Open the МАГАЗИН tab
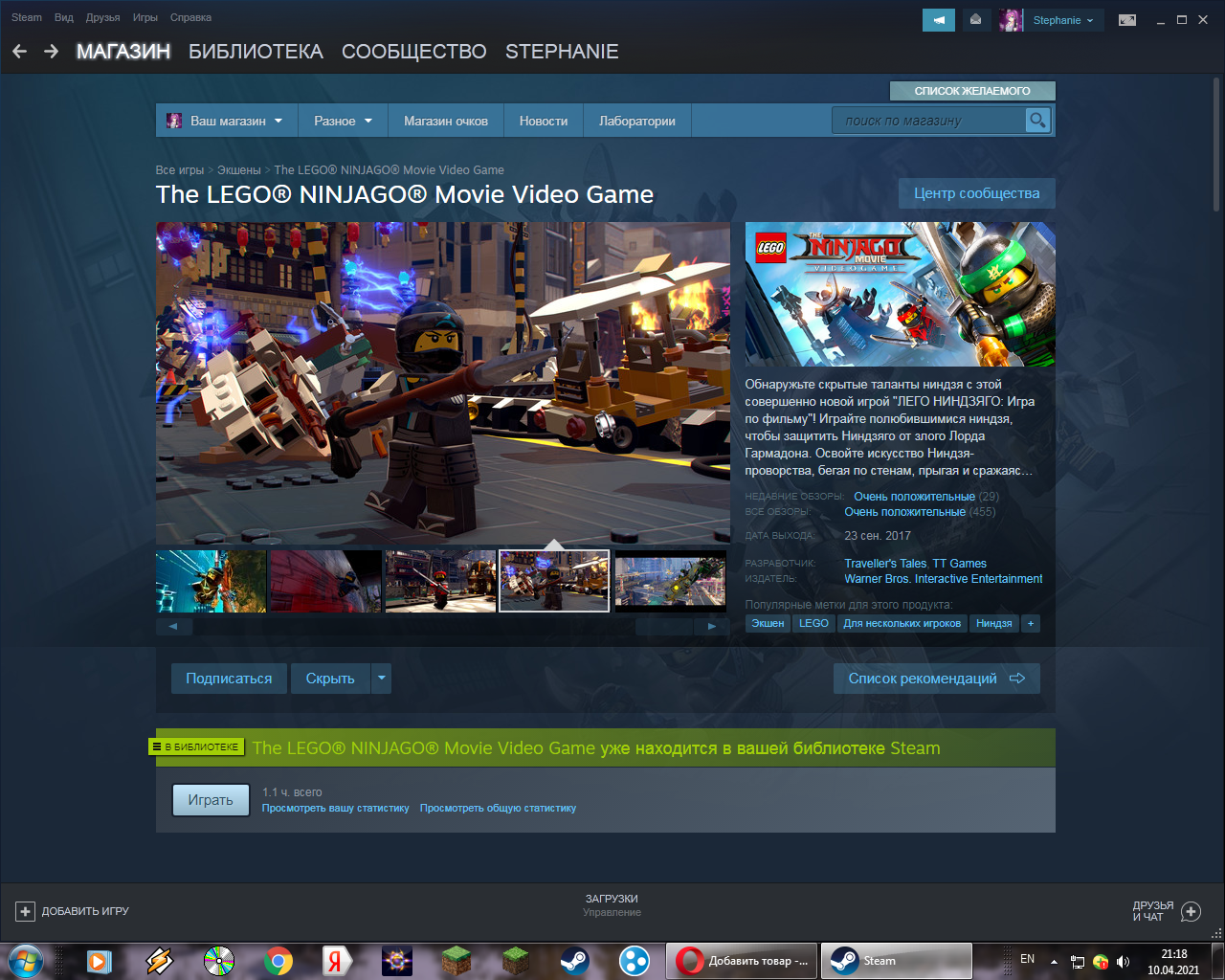 point(123,52)
